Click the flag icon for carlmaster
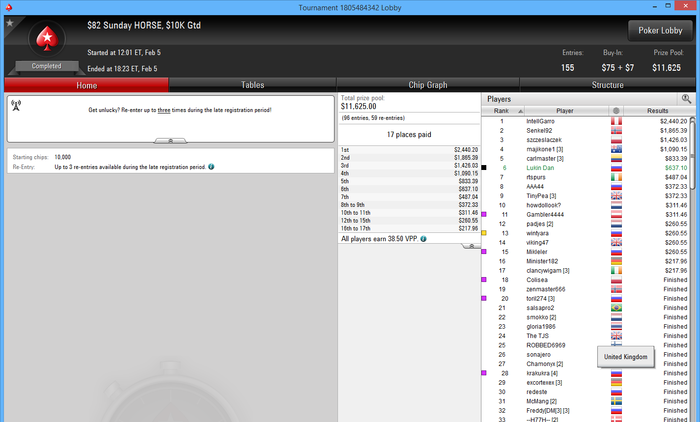The height and width of the screenshot is (422, 700). point(617,159)
